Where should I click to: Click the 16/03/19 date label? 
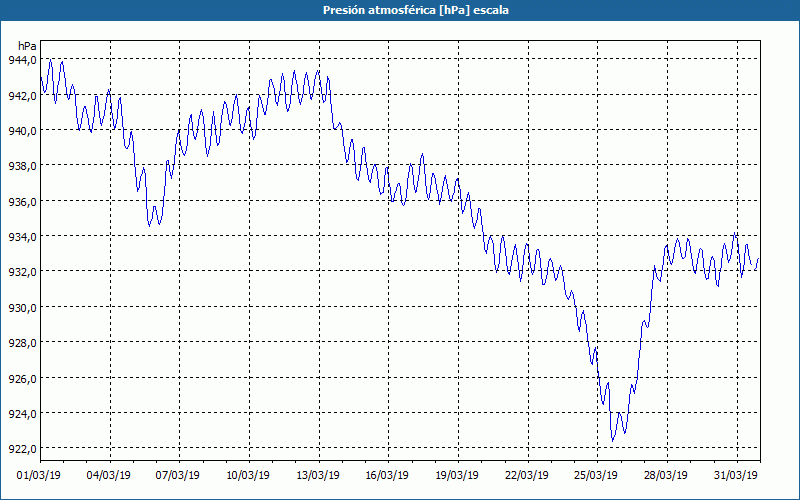[387, 475]
